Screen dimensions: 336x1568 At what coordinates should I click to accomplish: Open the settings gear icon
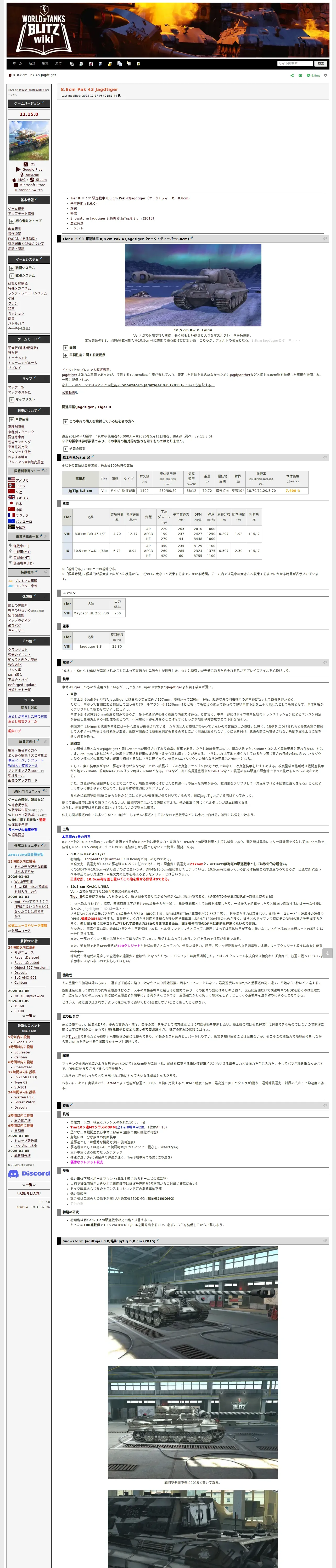click(x=325, y=76)
